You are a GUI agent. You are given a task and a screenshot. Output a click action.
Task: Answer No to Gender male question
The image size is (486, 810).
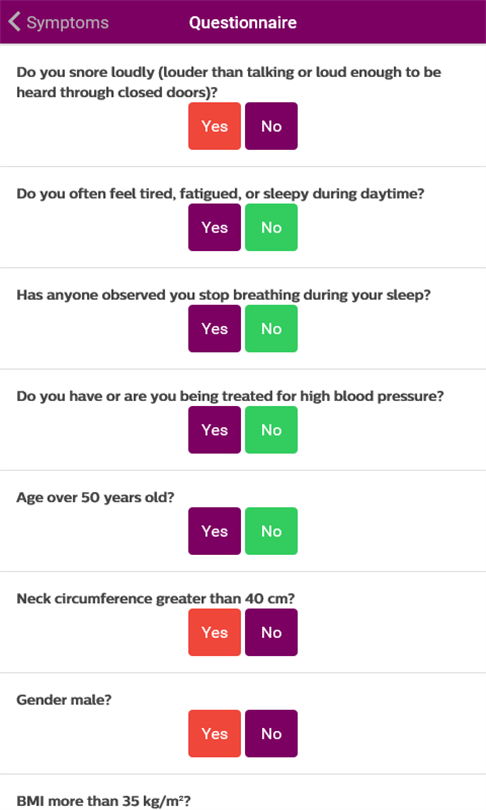pos(271,734)
